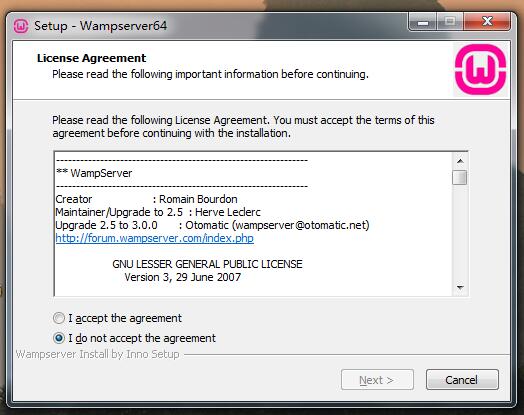Screen dimensions: 524x415
Task: Click the "Wampserver Install by Inno Setup" label
Action: click(98, 354)
